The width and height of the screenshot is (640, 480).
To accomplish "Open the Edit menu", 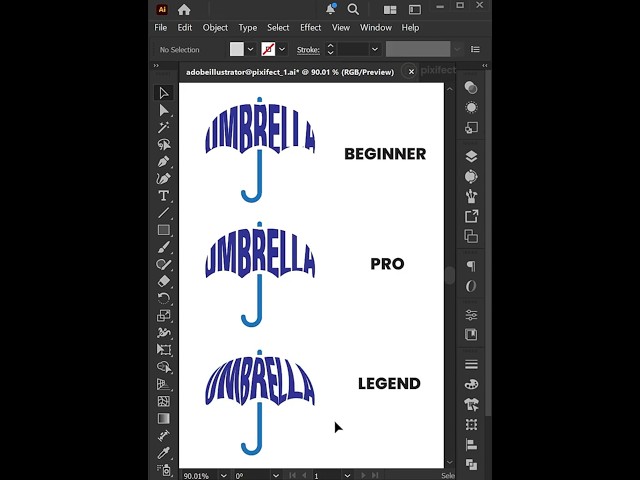I will click(x=184, y=28).
